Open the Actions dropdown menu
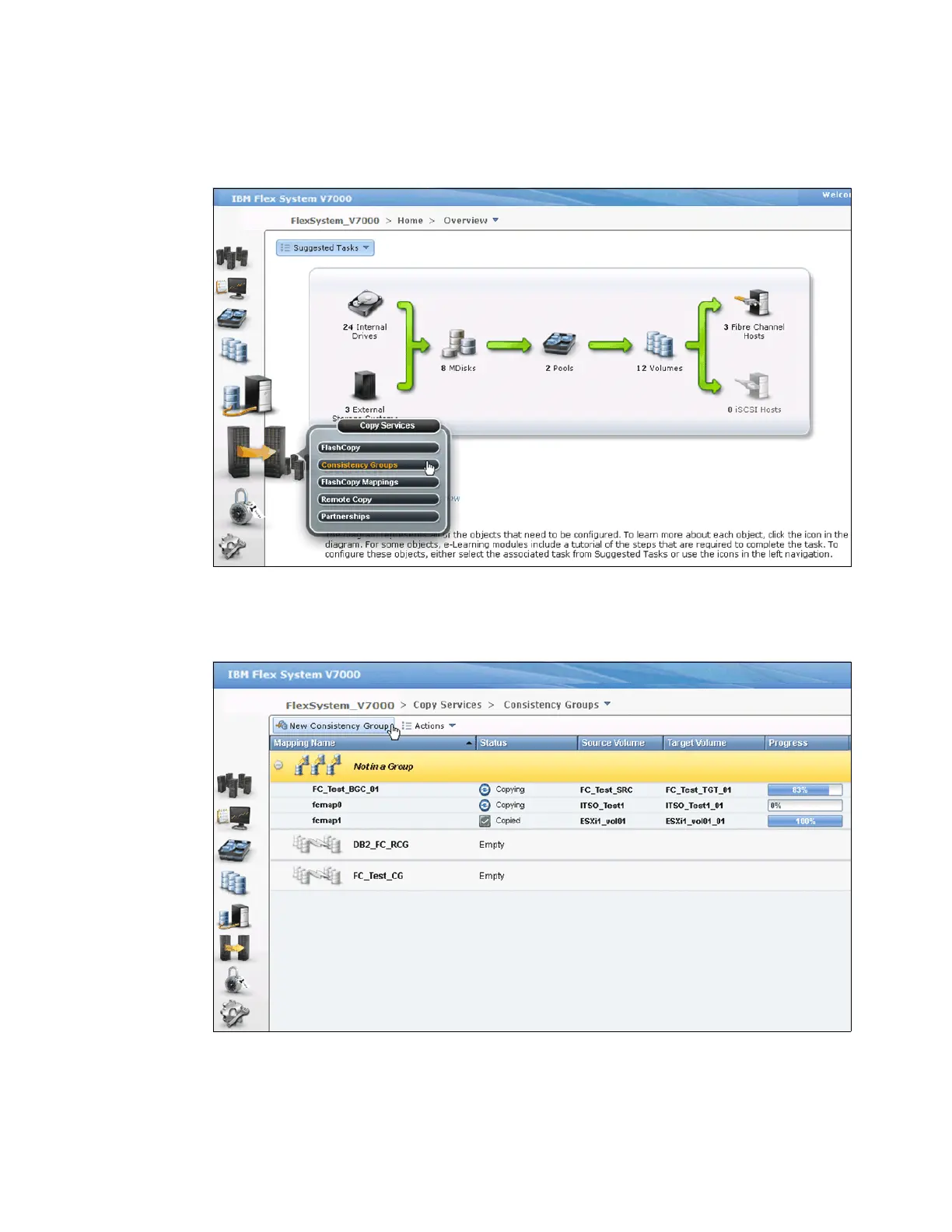Screen dimensions: 952x1232 429,726
